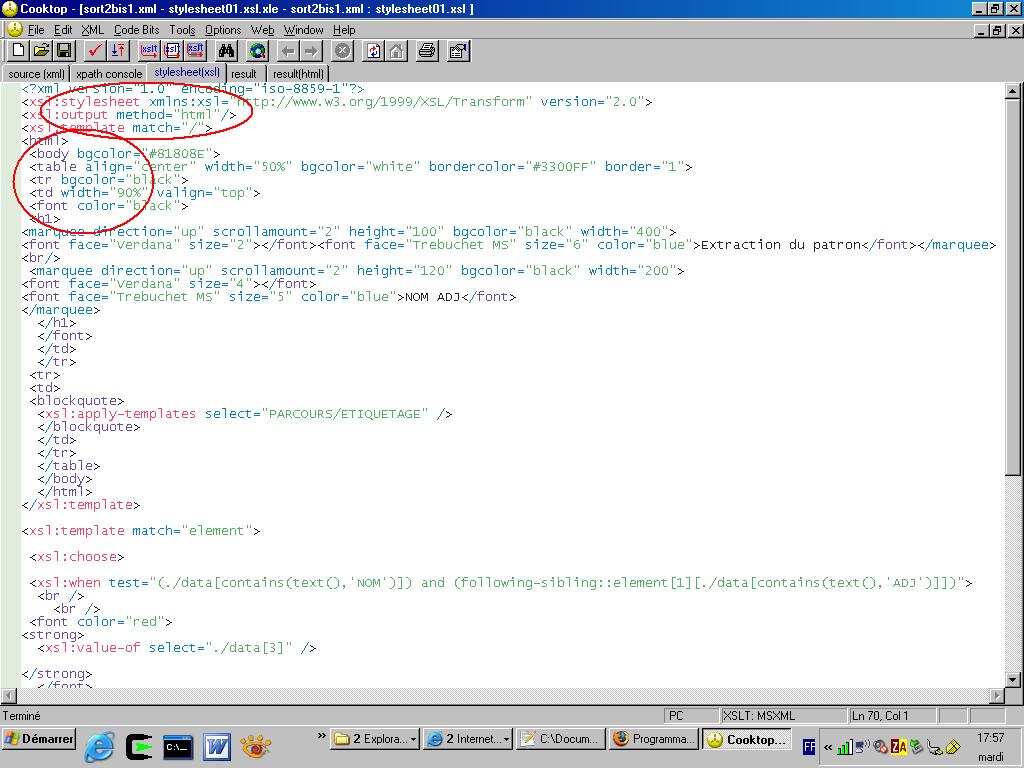Open the Code Bits menu
1024x768 pixels.
pyautogui.click(x=136, y=30)
